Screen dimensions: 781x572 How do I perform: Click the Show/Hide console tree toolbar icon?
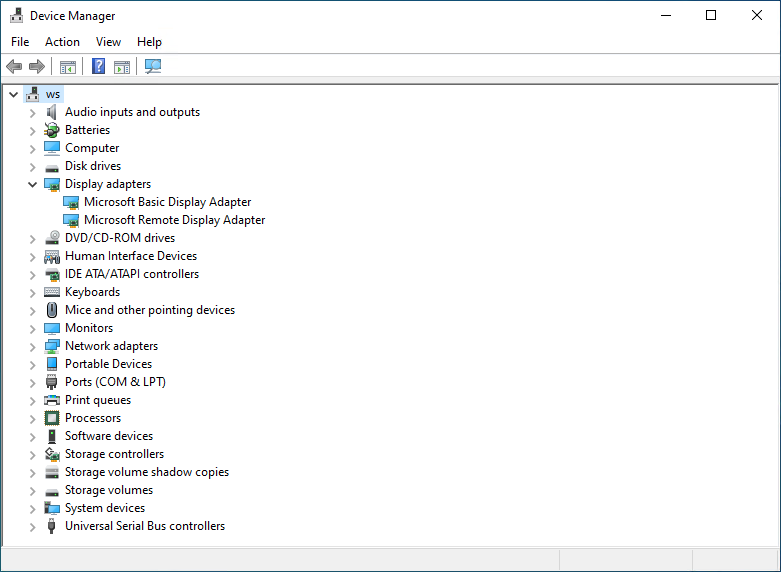(x=68, y=67)
